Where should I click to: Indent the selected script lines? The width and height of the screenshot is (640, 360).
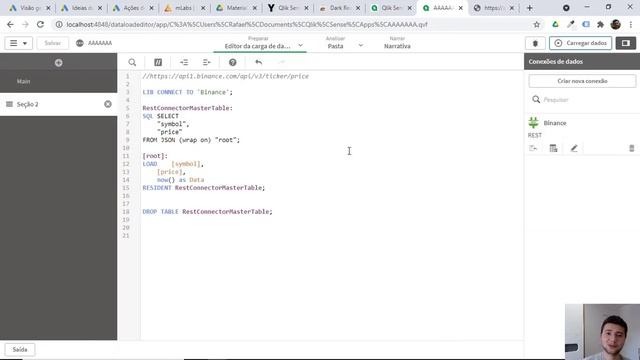207,62
